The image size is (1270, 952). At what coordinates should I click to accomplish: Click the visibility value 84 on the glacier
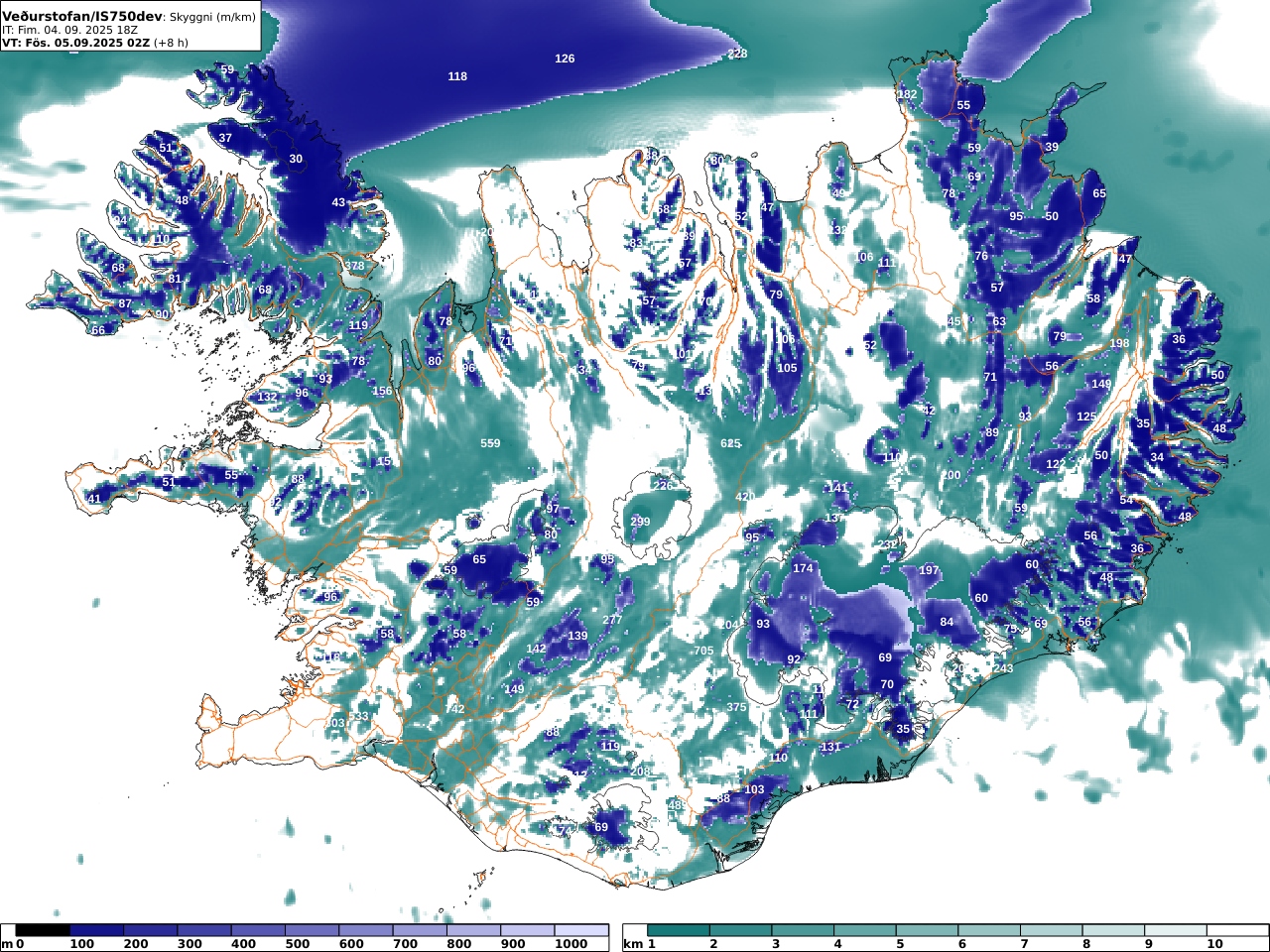(947, 623)
